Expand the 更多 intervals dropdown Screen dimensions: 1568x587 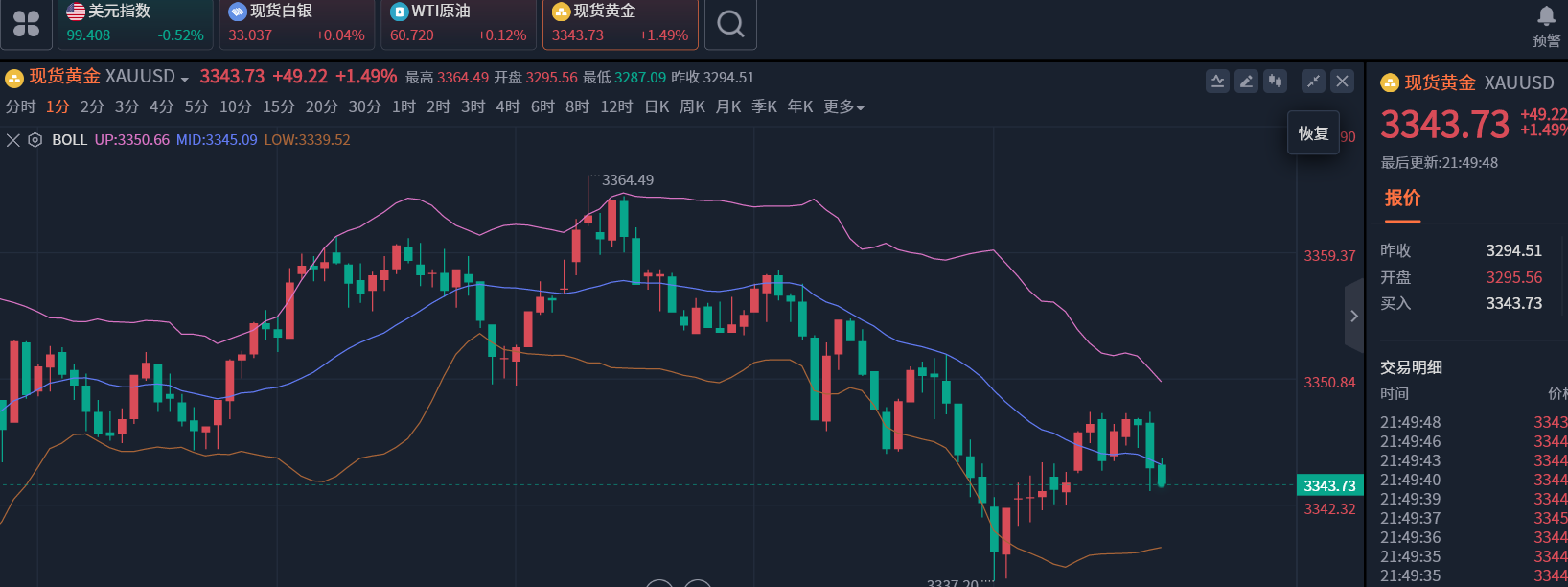(x=843, y=106)
